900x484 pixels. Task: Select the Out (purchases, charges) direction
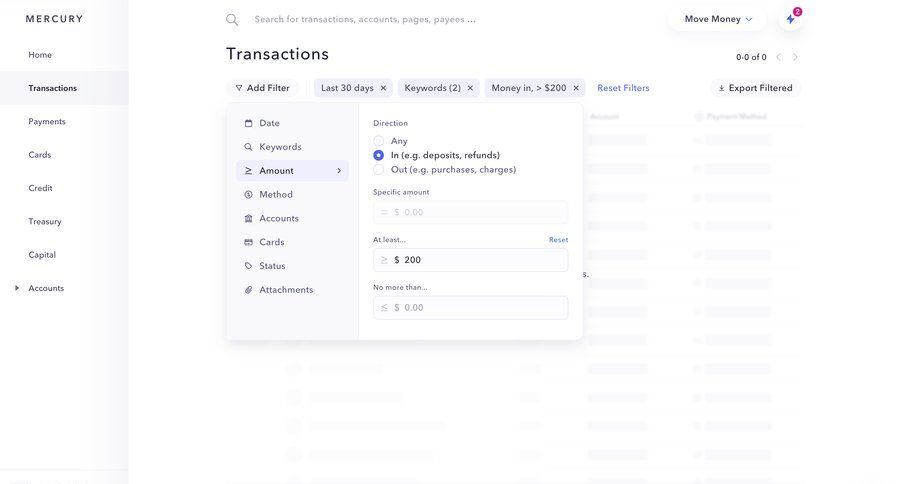click(378, 169)
